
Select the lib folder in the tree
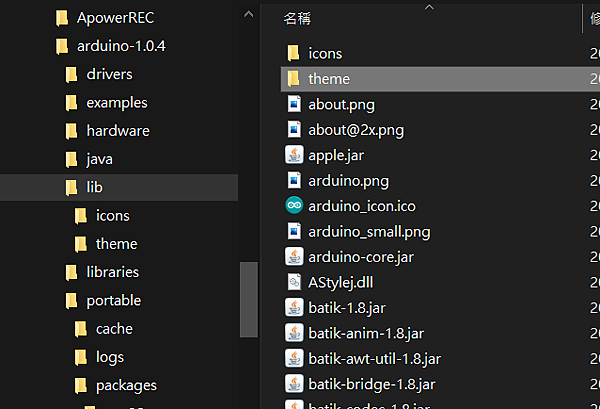[119, 187]
